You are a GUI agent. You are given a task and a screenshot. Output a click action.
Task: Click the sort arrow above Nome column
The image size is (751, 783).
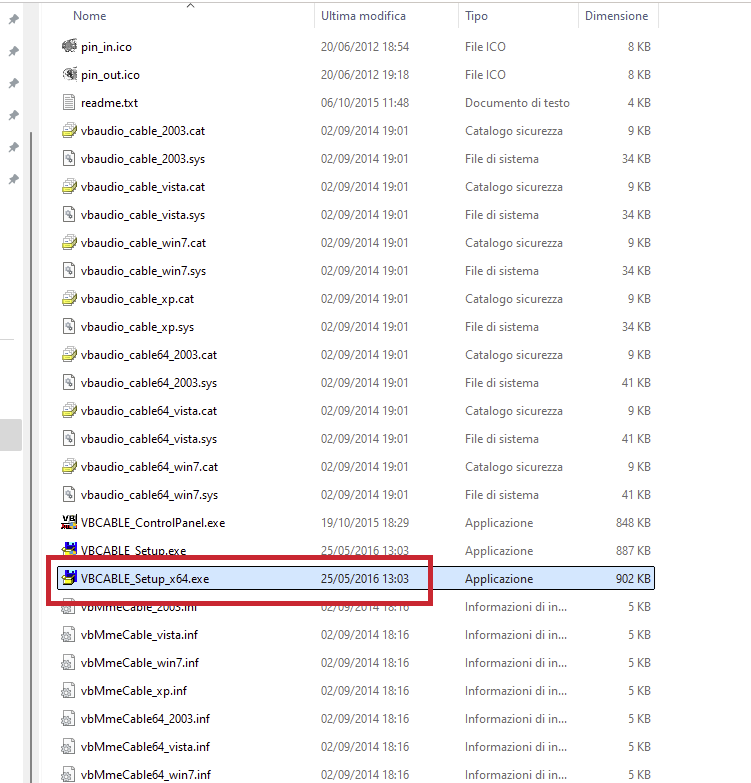click(x=190, y=5)
